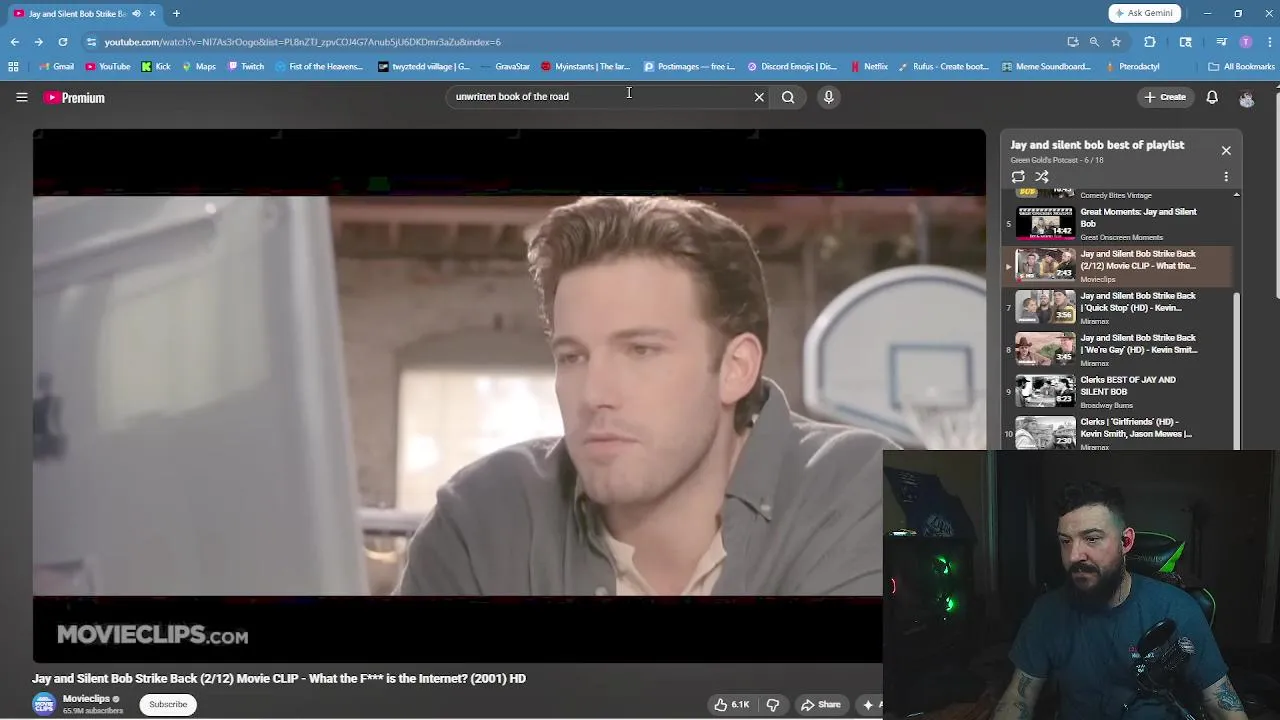The height and width of the screenshot is (720, 1280).
Task: View site information icon in address bar
Action: (x=91, y=42)
